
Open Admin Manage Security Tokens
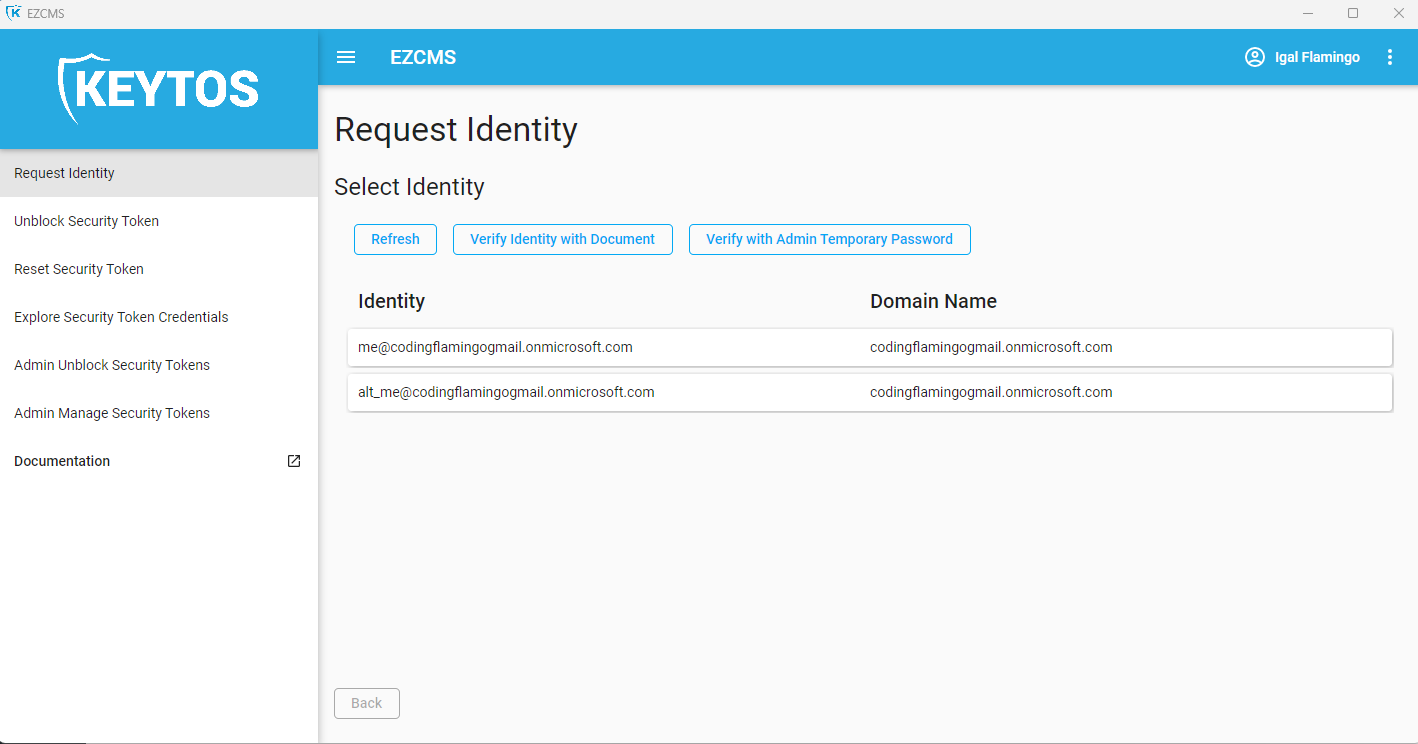click(159, 413)
